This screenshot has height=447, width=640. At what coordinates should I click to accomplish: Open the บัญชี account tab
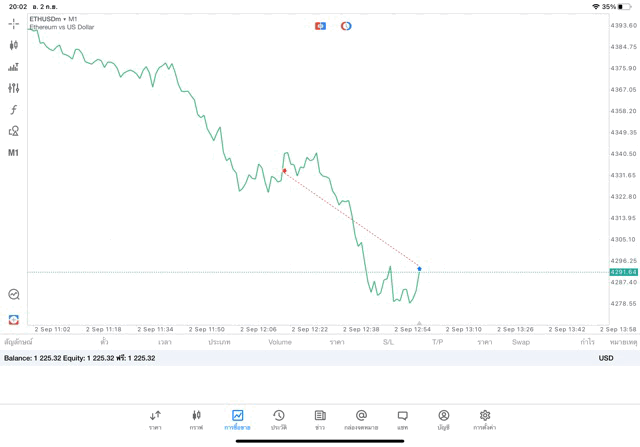click(443, 420)
